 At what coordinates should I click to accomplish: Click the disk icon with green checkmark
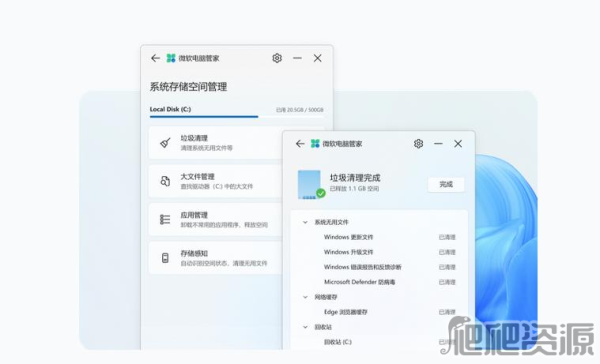tap(311, 184)
